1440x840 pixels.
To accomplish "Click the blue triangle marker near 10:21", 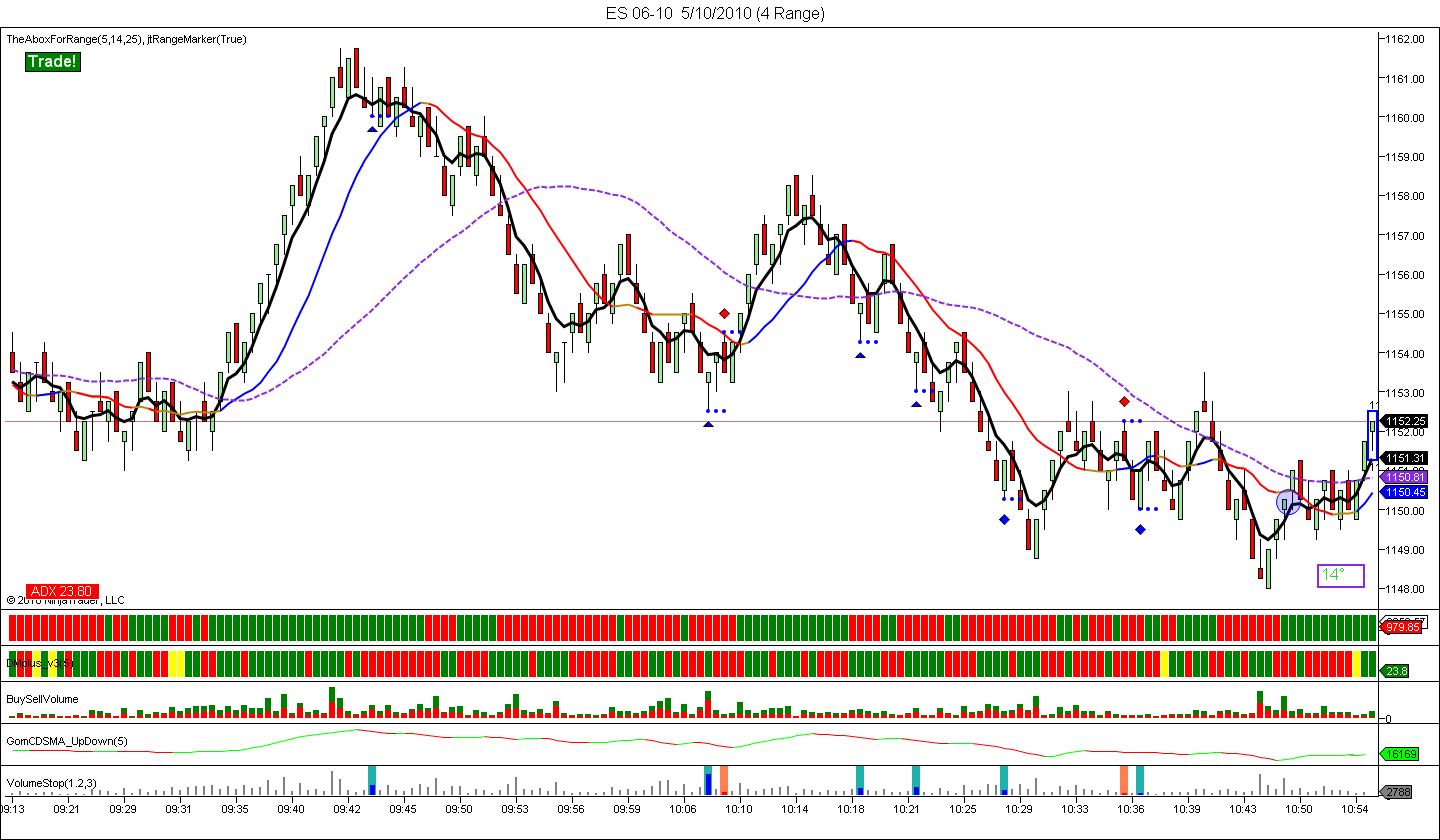I will coord(916,404).
